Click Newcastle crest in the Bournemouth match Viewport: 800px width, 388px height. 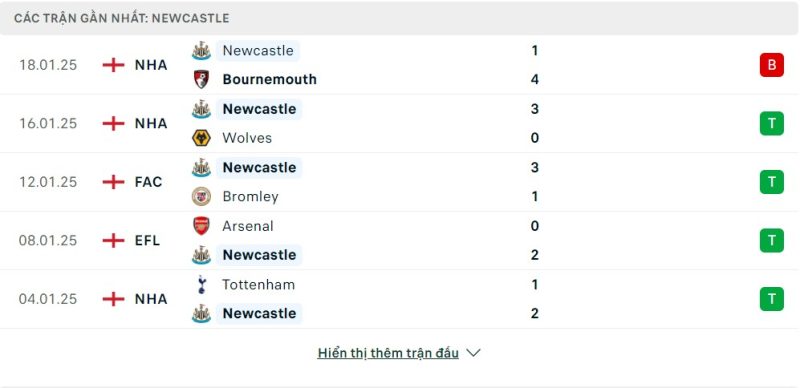pyautogui.click(x=201, y=51)
